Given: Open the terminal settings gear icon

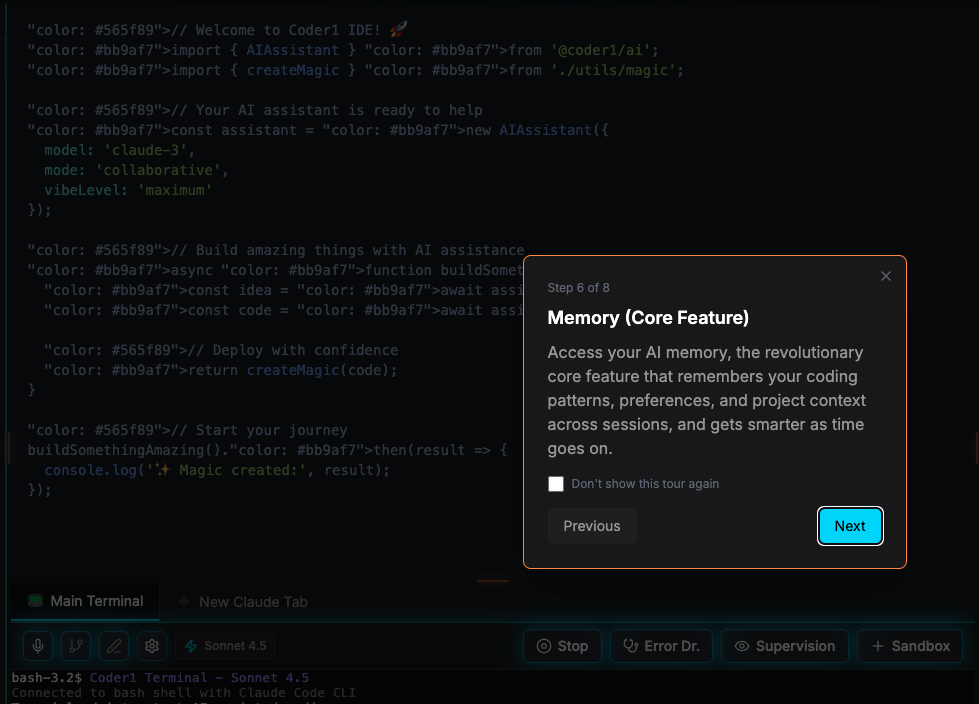Looking at the screenshot, I should click(x=151, y=646).
